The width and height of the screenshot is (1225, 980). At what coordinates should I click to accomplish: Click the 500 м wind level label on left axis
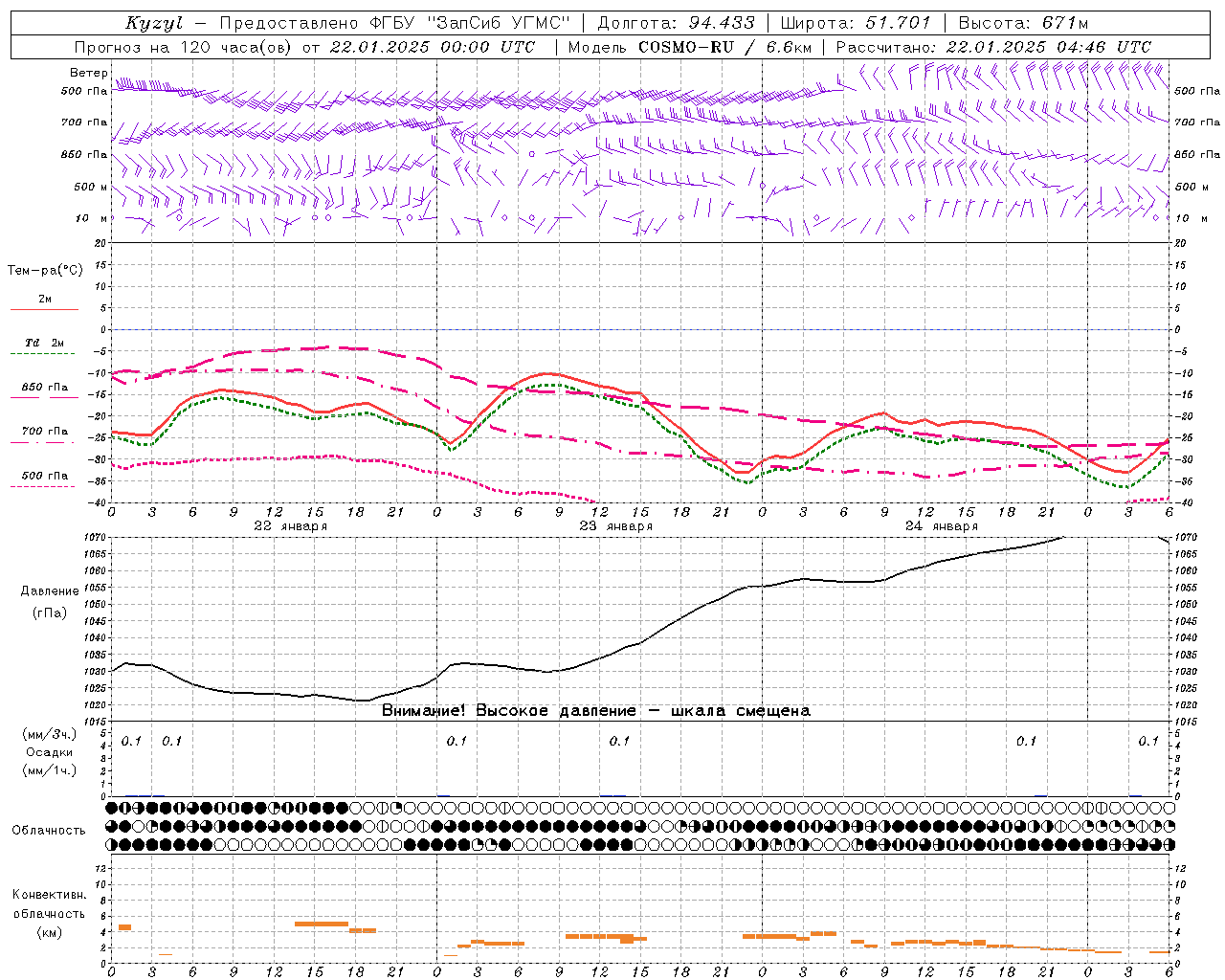point(91,187)
